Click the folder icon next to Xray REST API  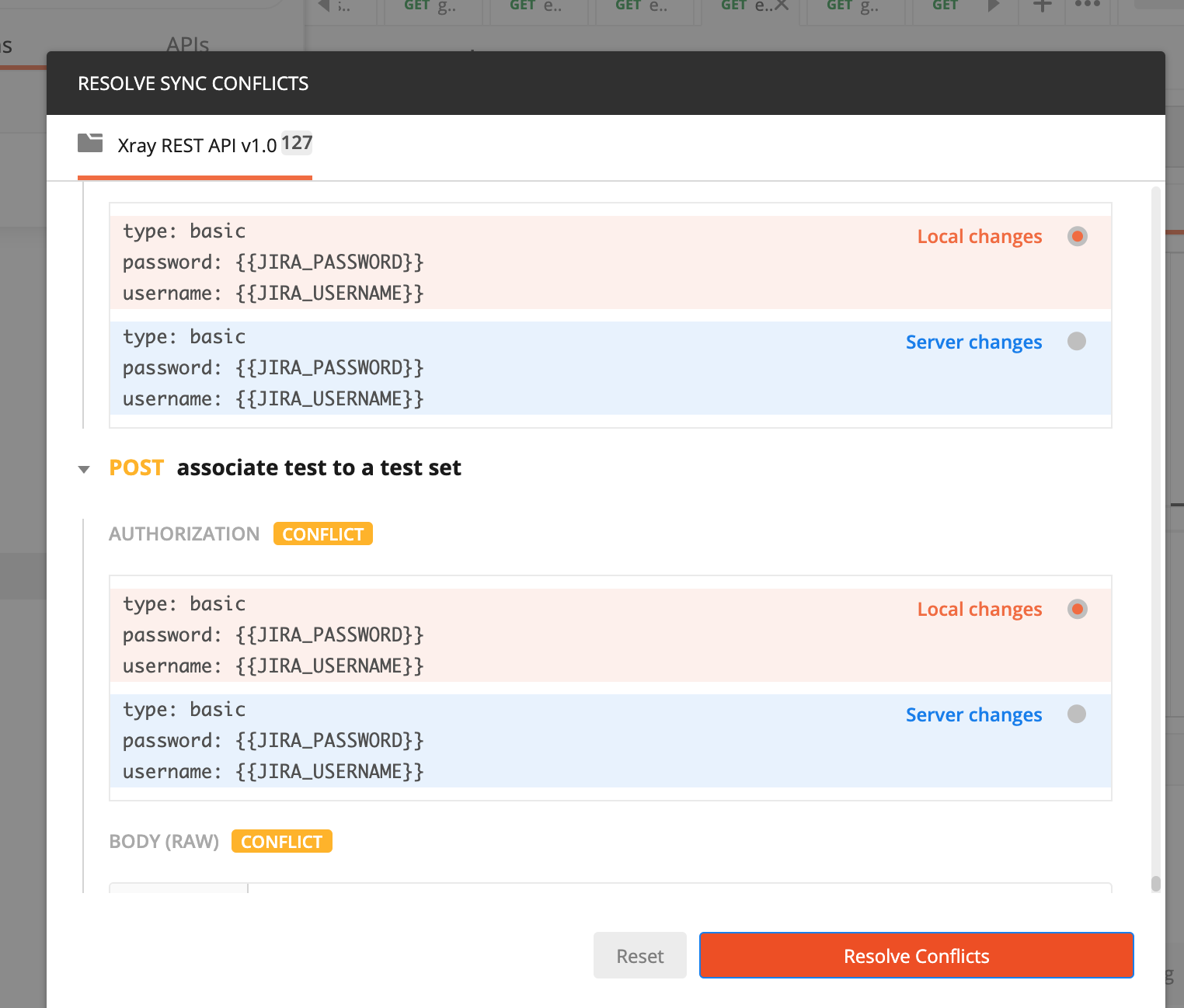pyautogui.click(x=90, y=143)
